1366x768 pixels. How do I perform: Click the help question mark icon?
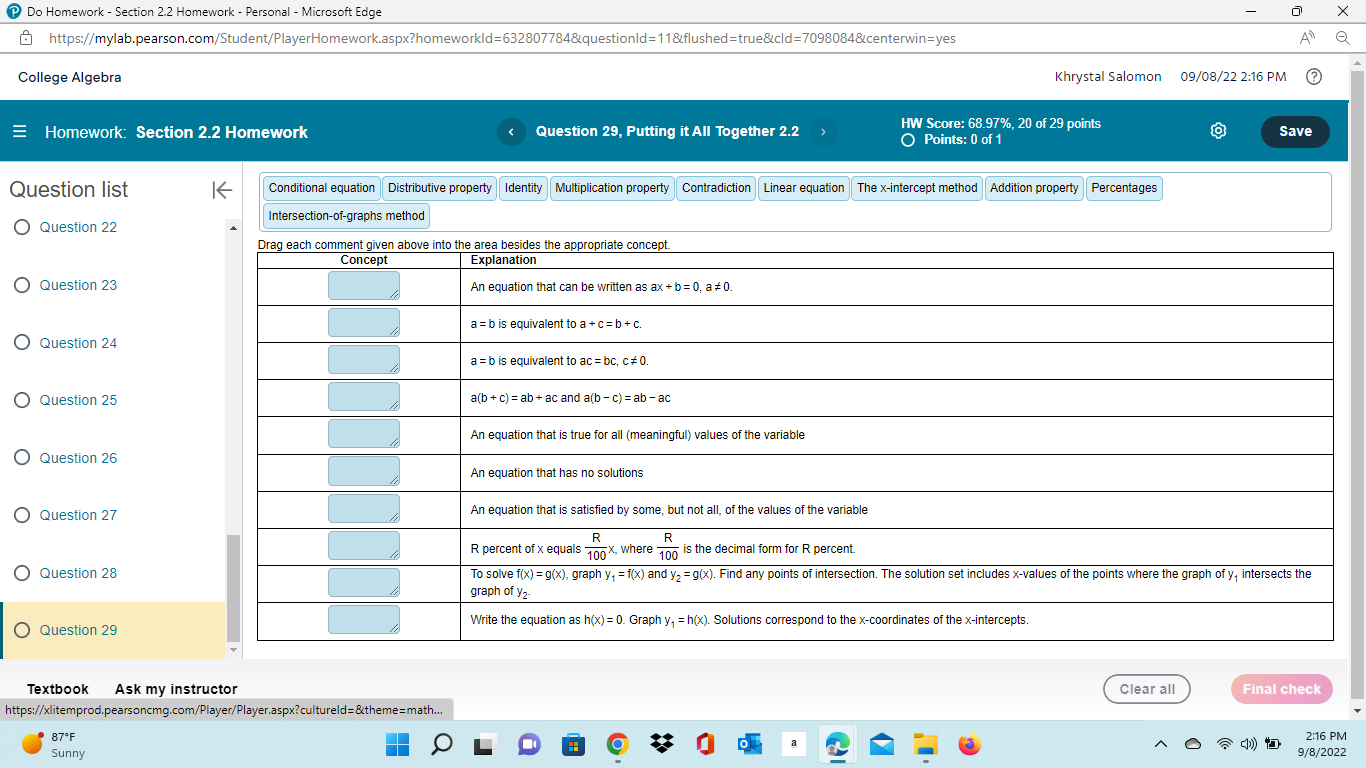click(1314, 76)
